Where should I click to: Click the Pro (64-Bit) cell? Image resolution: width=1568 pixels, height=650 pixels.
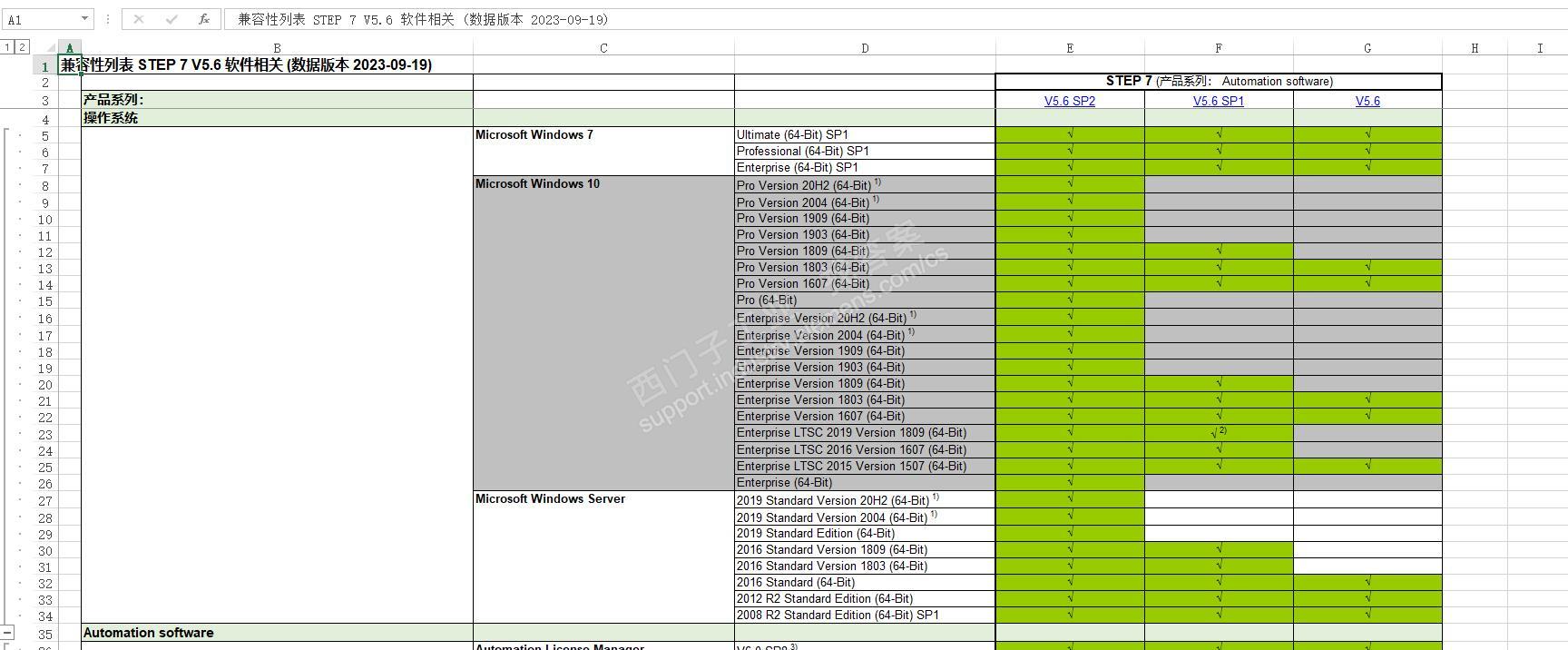click(x=865, y=300)
